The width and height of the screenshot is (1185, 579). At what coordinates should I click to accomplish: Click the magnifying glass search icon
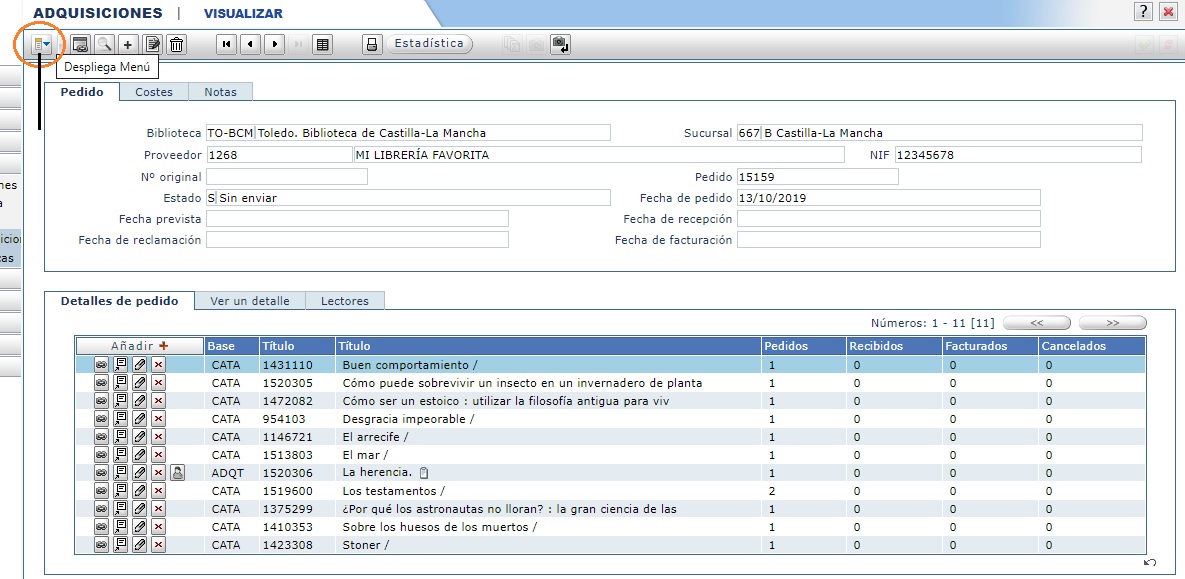coord(104,44)
